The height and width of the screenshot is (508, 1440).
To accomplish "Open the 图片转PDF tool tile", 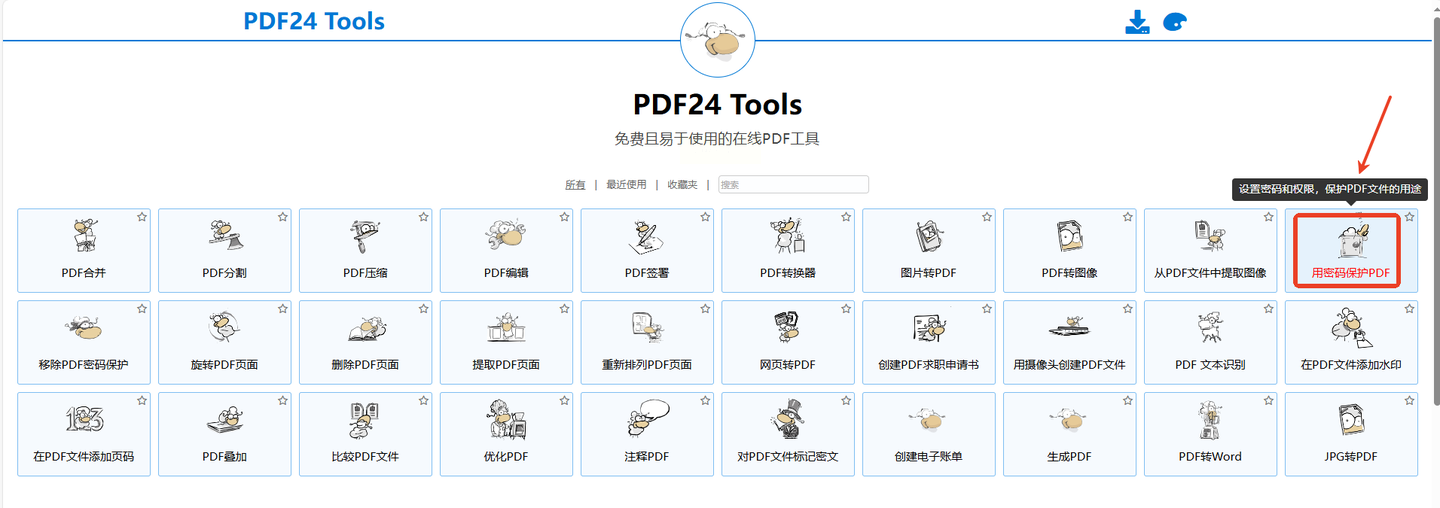I will 929,251.
